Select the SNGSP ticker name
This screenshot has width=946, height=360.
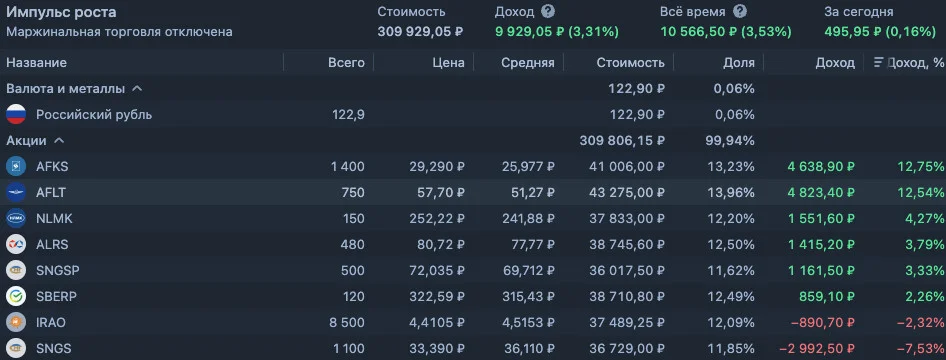pyautogui.click(x=57, y=270)
